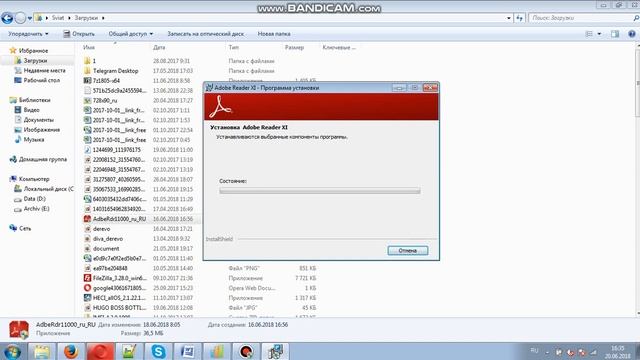Viewport: 640px width, 360px height.
Task: Select Избранное in the navigation pane
Action: [x=29, y=51]
